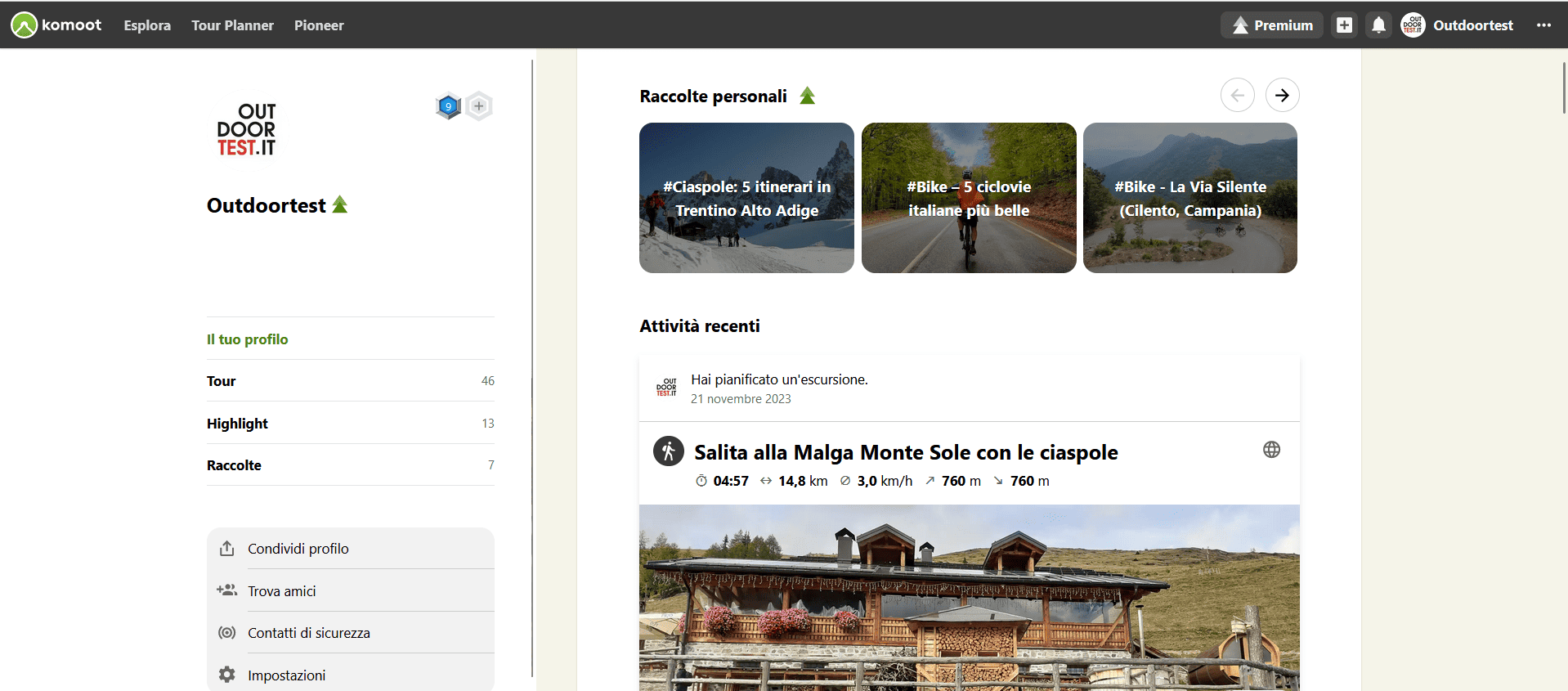This screenshot has width=1568, height=691.
Task: Open the three-dots more menu
Action: coord(1543,25)
